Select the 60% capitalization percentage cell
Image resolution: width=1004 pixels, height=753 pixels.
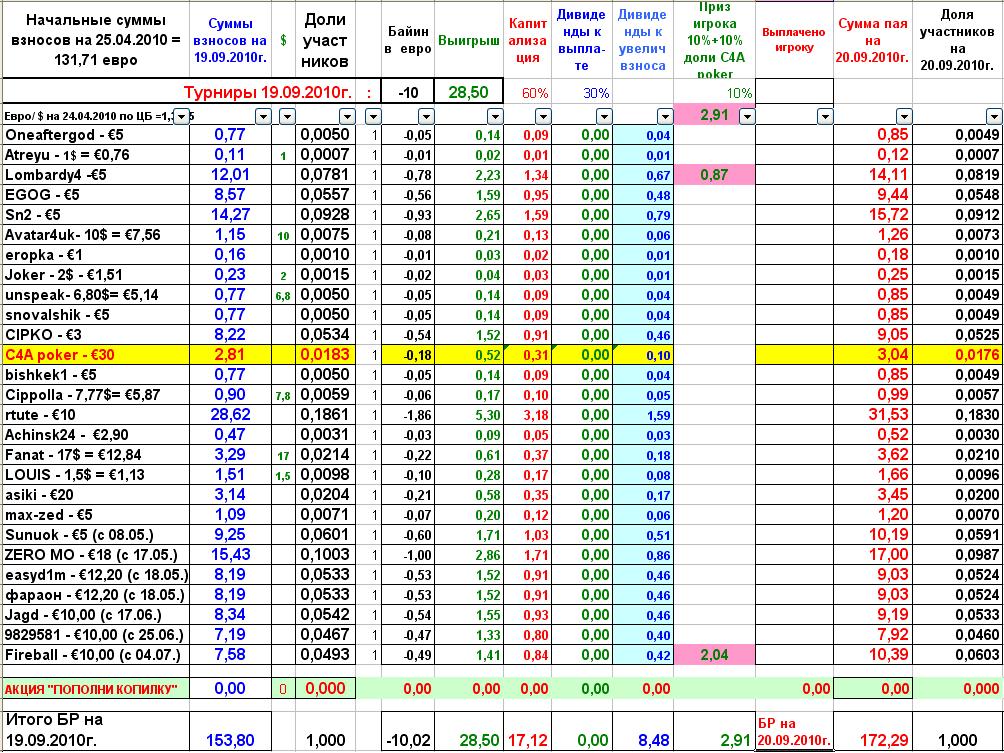[x=528, y=92]
